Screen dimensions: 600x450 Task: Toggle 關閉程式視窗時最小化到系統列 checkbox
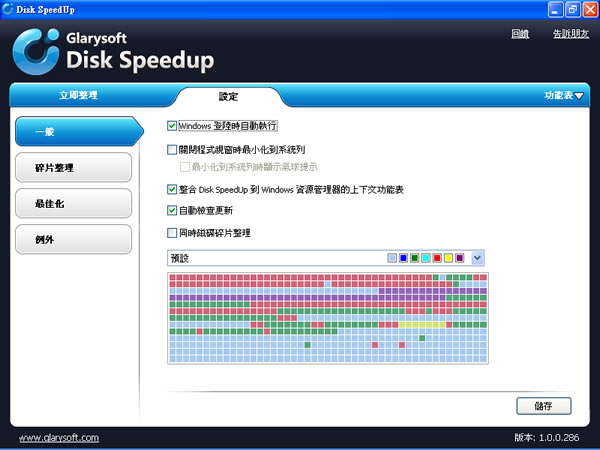(172, 149)
